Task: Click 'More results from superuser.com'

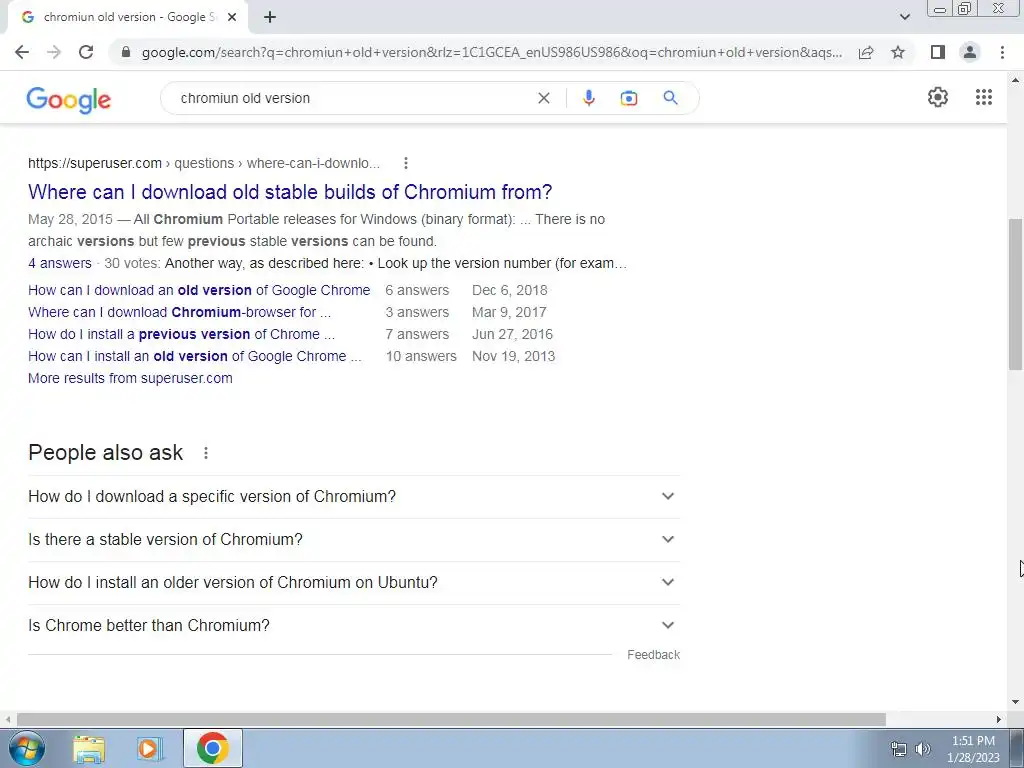Action: pyautogui.click(x=130, y=378)
